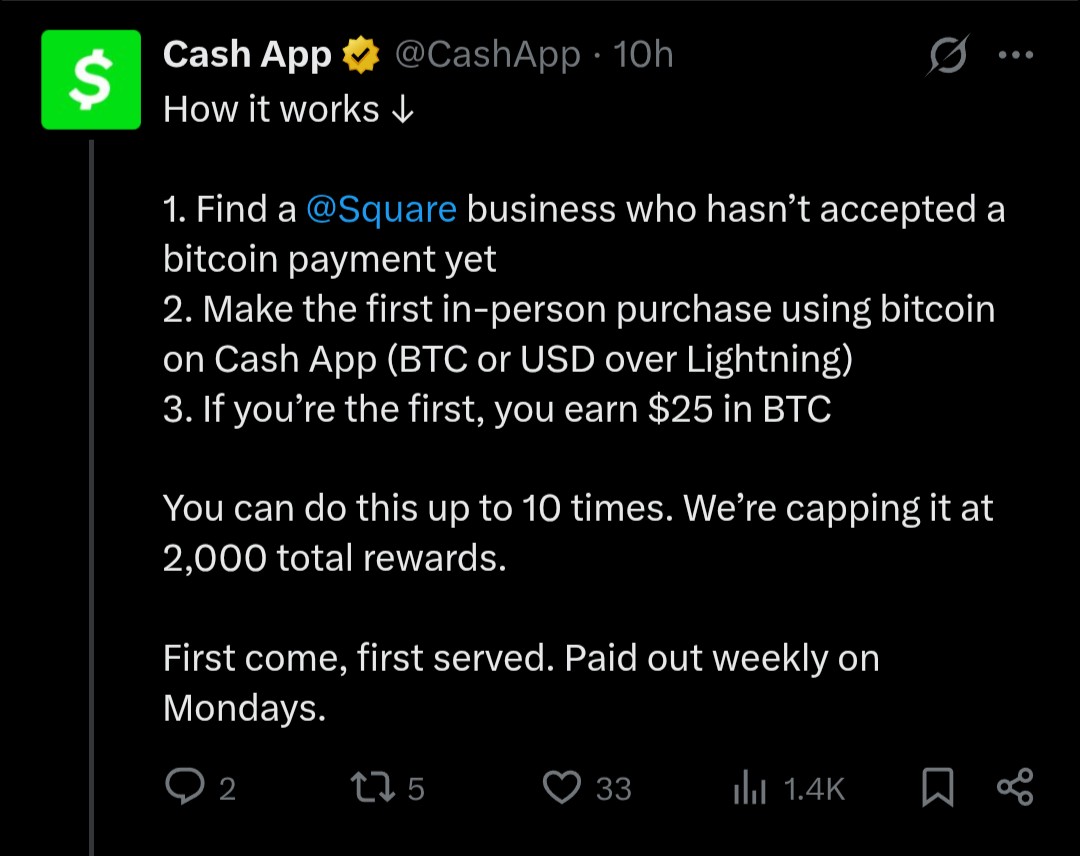Click the like count of 33

coord(613,789)
